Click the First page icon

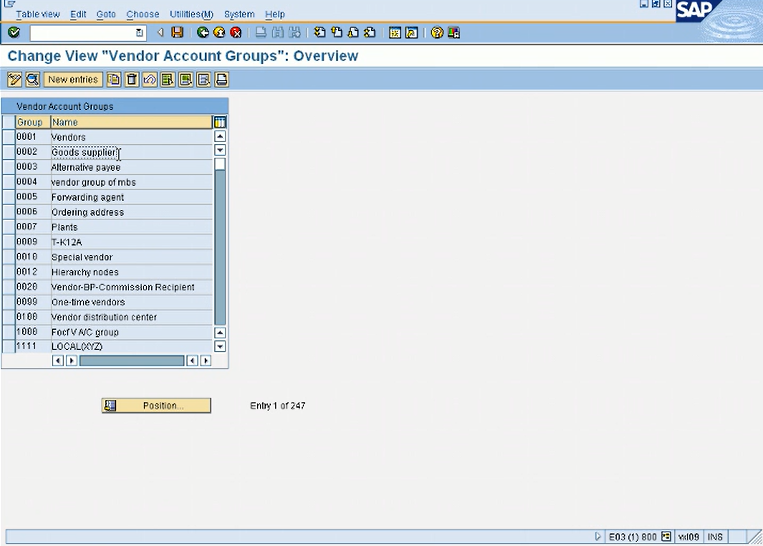(x=320, y=33)
